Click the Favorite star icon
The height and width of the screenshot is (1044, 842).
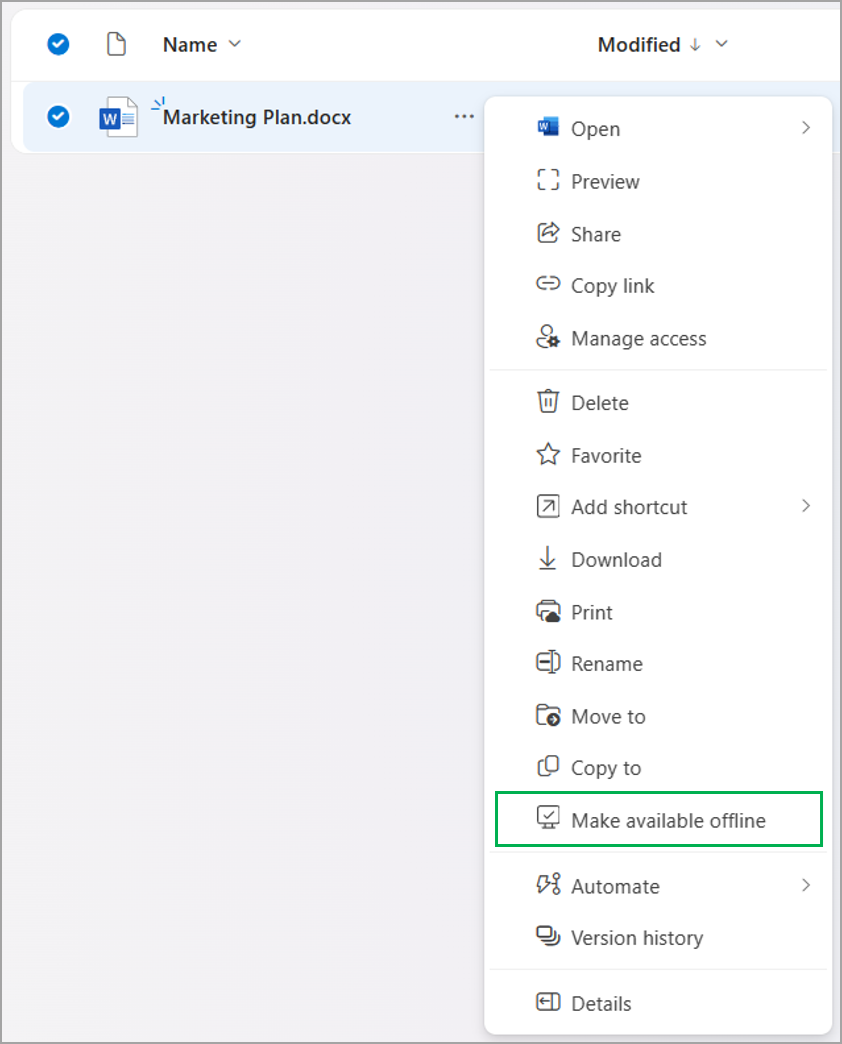[548, 454]
